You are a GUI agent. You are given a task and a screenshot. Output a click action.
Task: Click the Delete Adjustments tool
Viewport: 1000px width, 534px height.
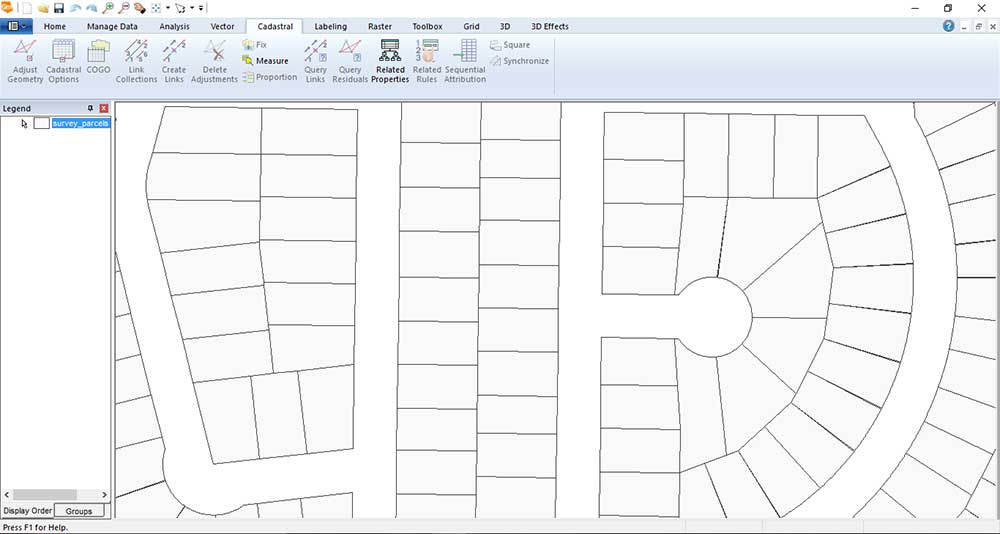(x=214, y=61)
